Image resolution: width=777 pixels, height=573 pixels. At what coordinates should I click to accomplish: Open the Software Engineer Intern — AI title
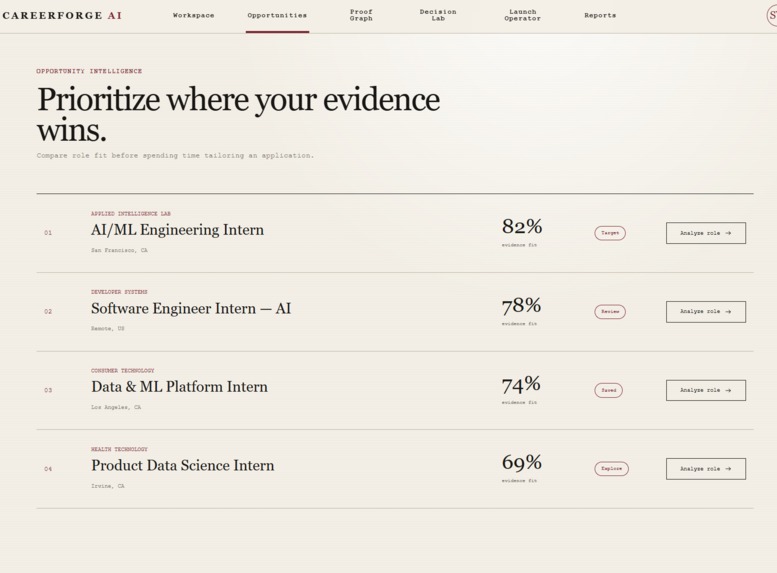pyautogui.click(x=191, y=308)
